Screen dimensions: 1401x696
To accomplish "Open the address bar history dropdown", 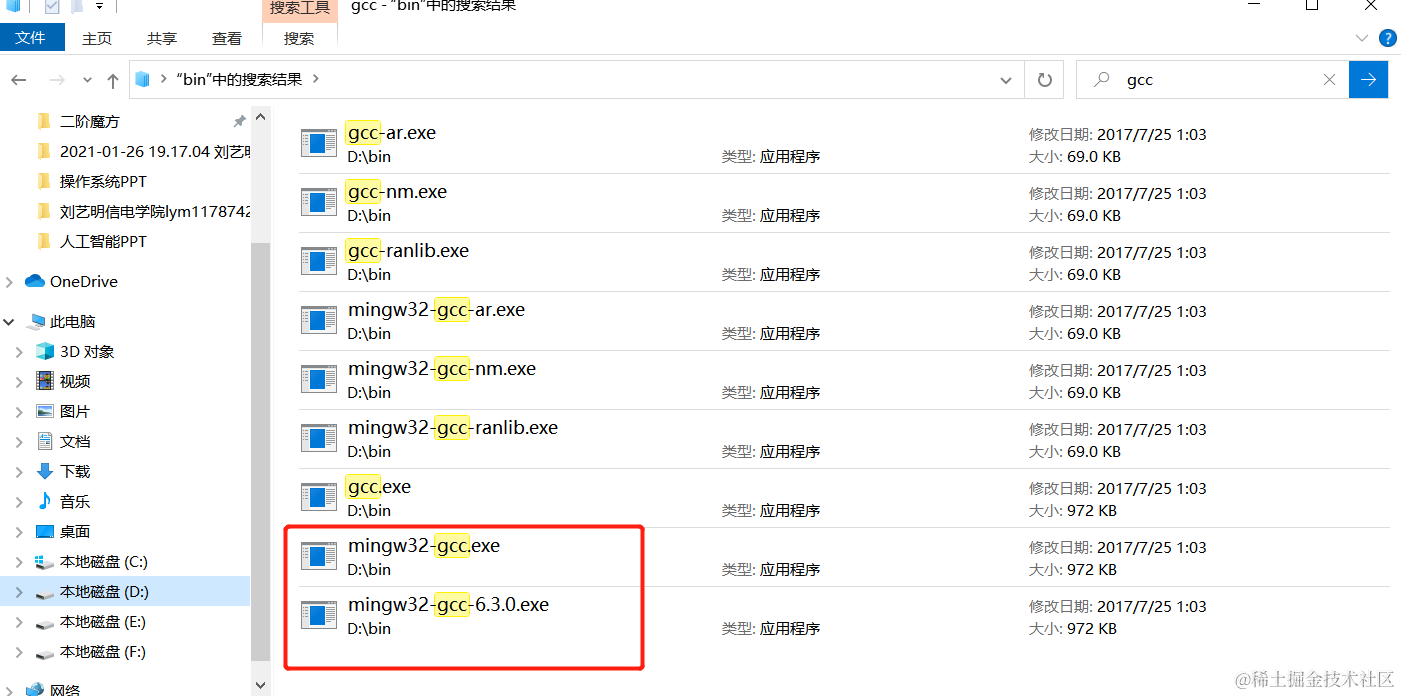I will click(x=1007, y=80).
